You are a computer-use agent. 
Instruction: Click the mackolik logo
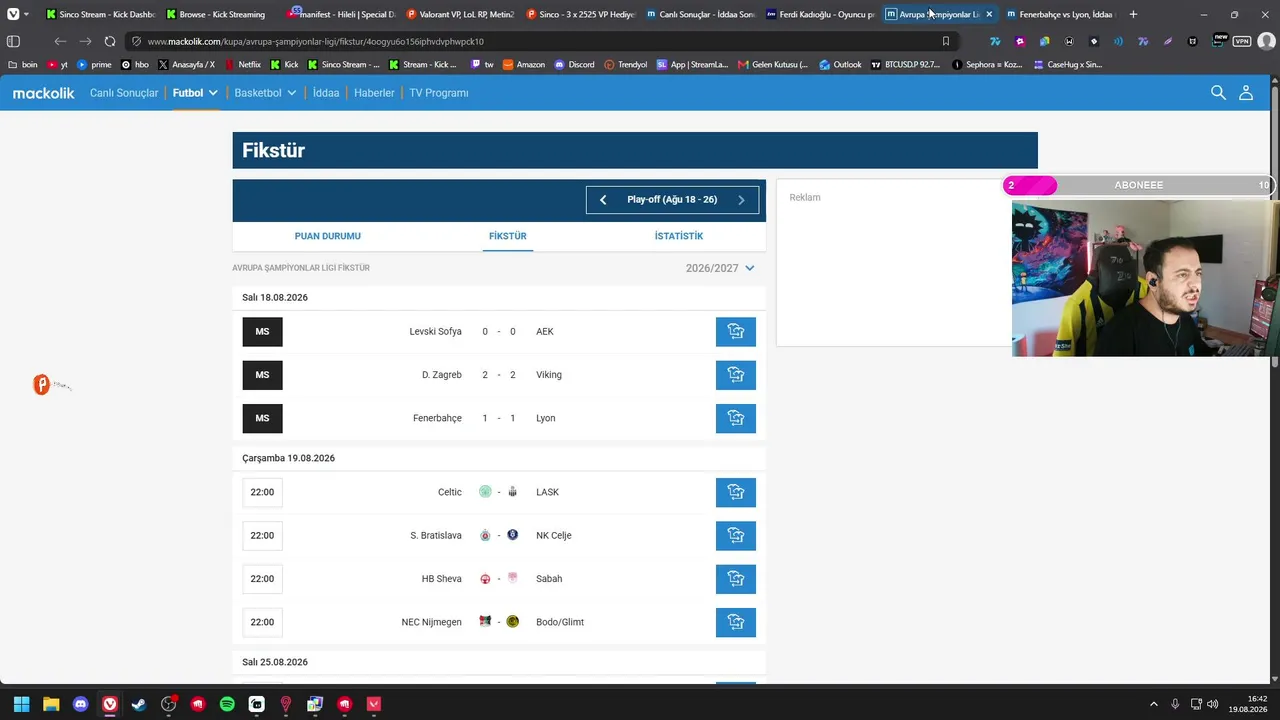(44, 93)
